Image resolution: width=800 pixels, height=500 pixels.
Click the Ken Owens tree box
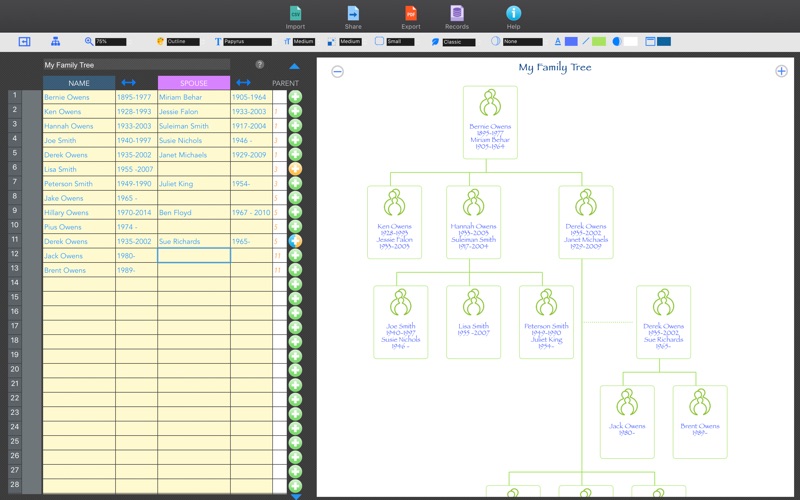click(394, 222)
